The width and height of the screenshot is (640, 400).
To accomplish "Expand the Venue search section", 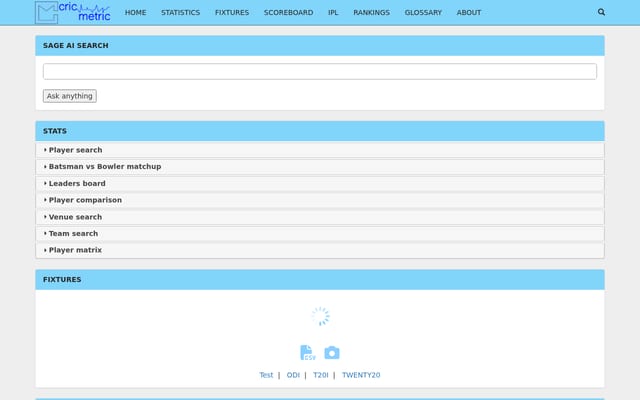I will tap(320, 217).
